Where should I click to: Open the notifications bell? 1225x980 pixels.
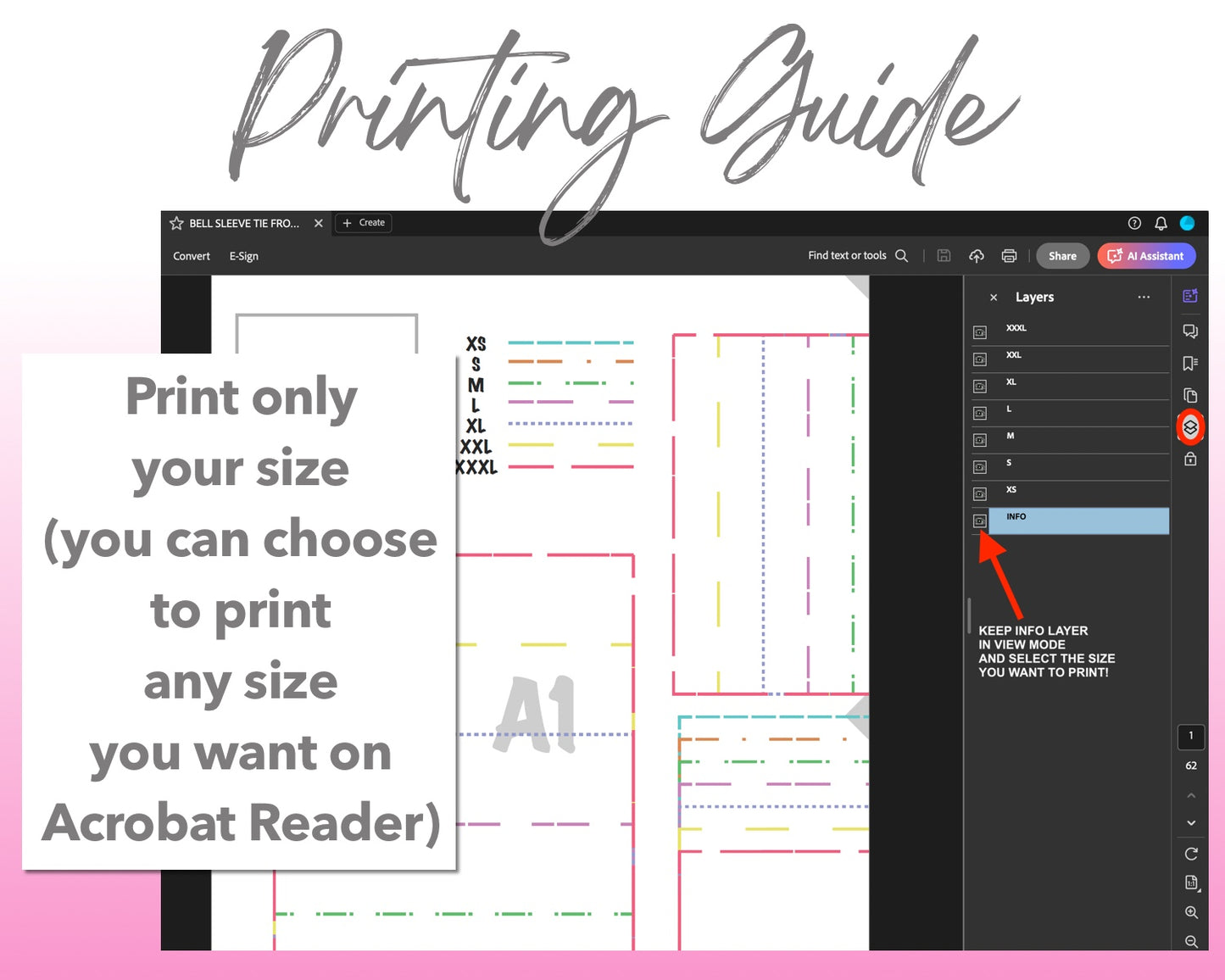click(x=1161, y=223)
